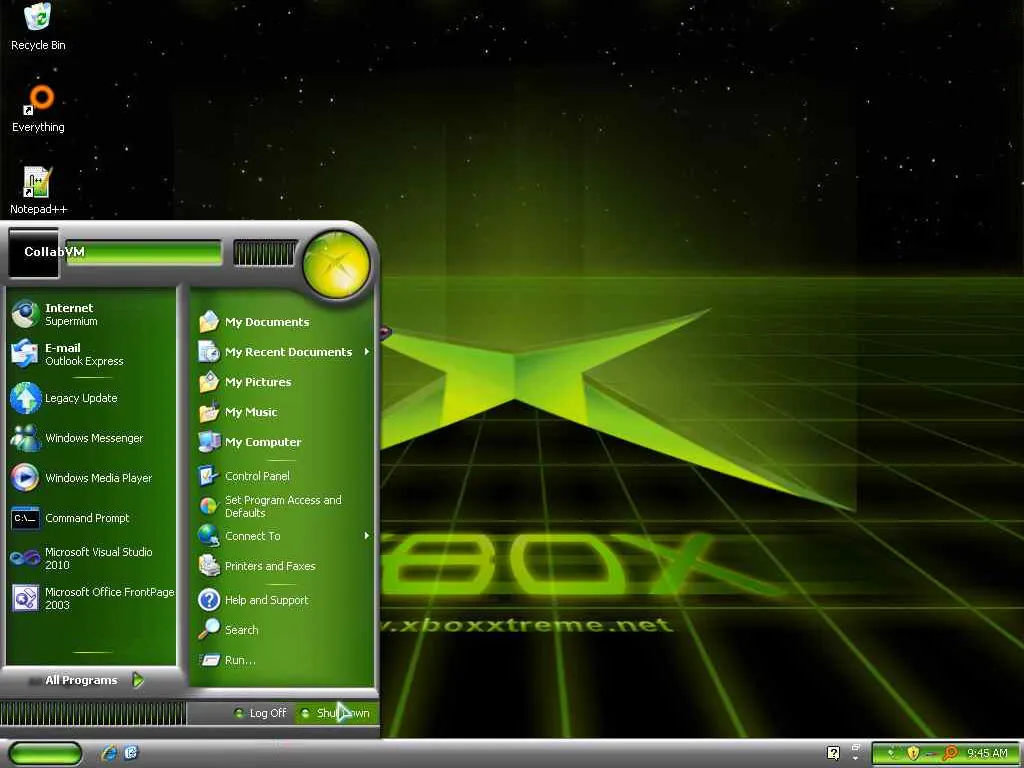The height and width of the screenshot is (768, 1024).
Task: Select the Everything desktop shortcut
Action: tap(38, 109)
